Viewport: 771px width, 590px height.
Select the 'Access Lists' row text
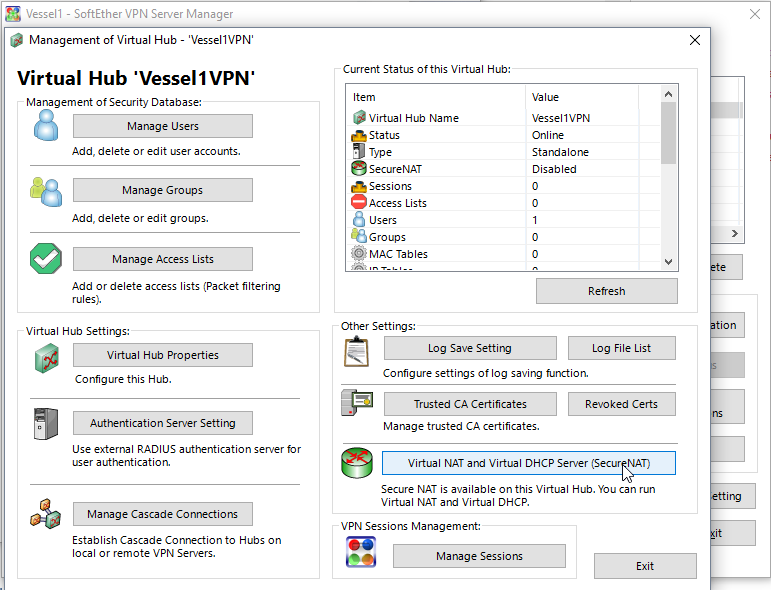[398, 203]
